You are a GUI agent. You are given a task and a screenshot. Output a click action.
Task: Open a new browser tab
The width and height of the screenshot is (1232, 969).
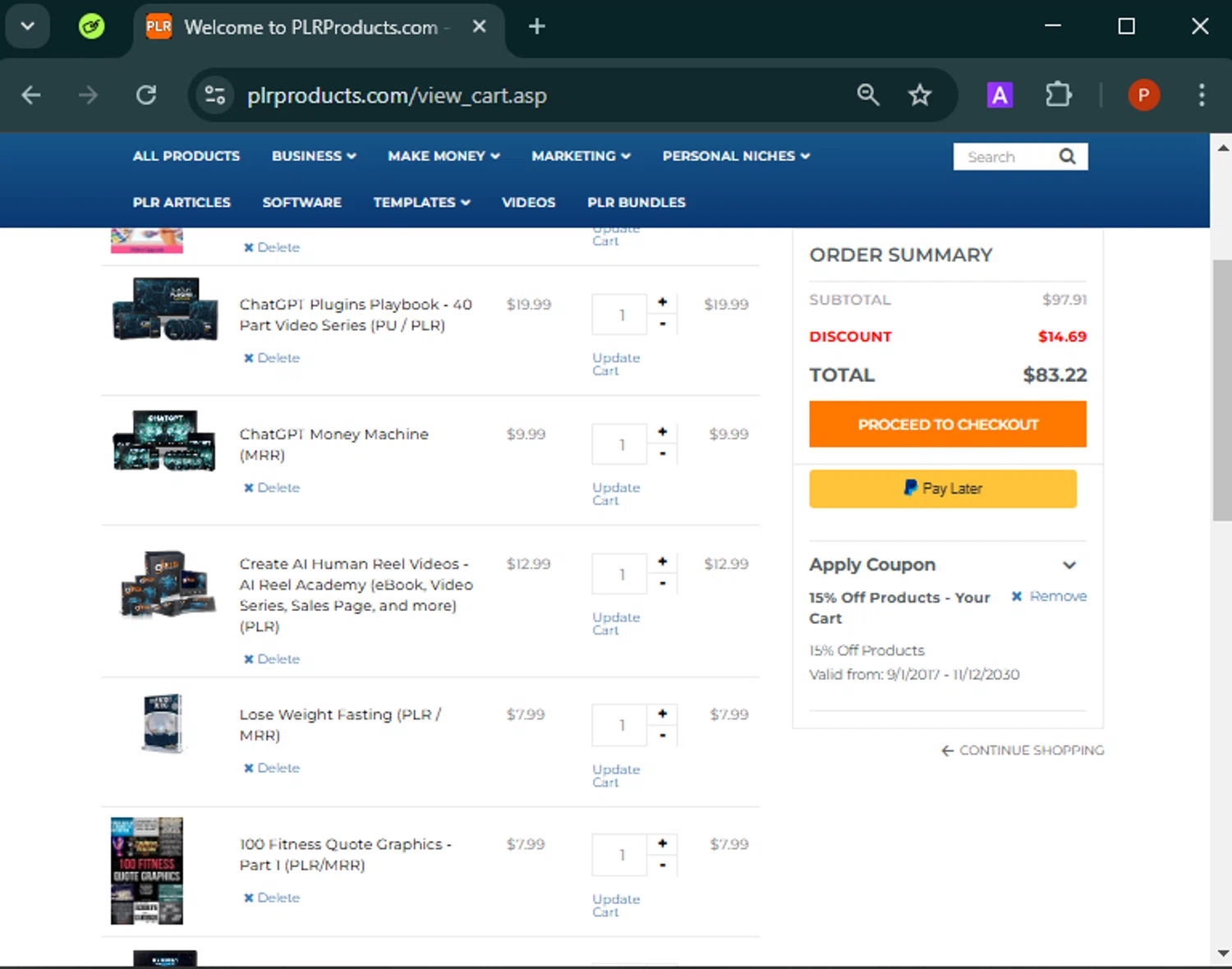pos(537,26)
